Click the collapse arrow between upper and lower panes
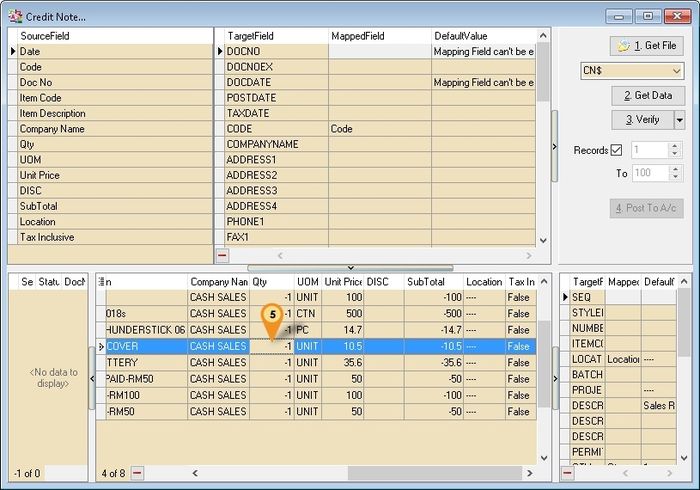700x490 pixels. pos(349,267)
